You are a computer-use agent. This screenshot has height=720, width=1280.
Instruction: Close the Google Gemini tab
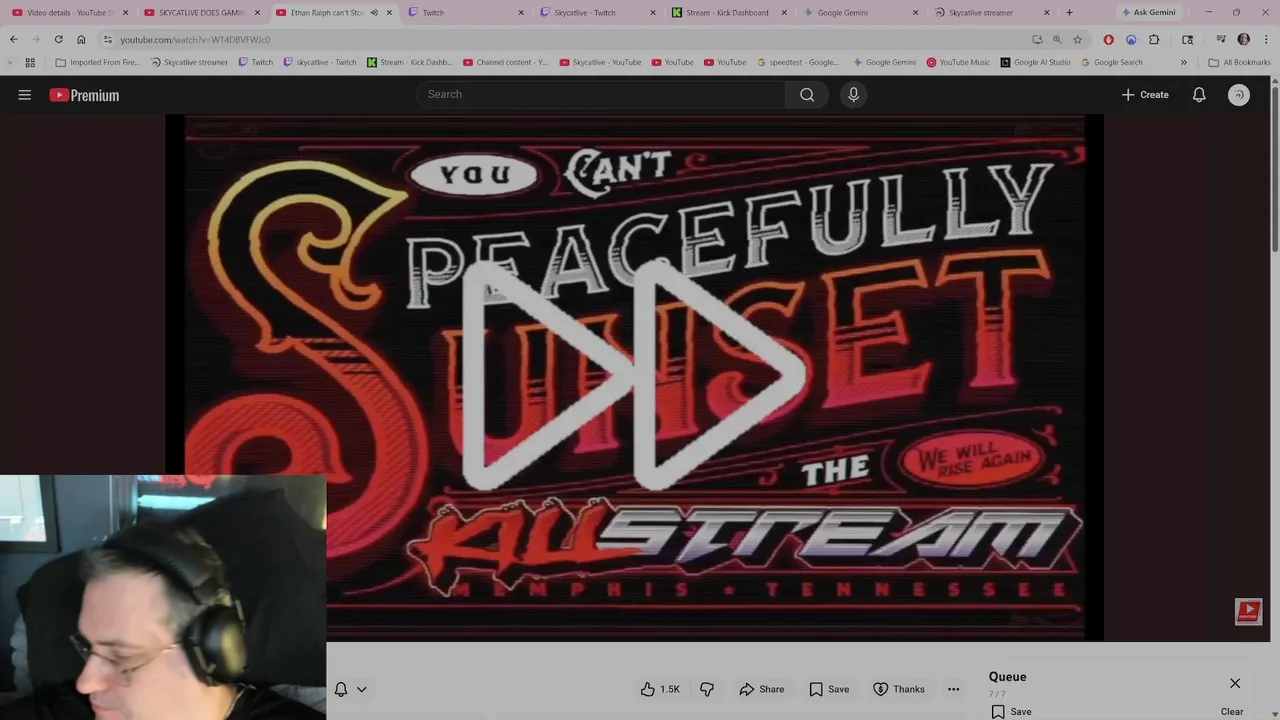(x=915, y=12)
